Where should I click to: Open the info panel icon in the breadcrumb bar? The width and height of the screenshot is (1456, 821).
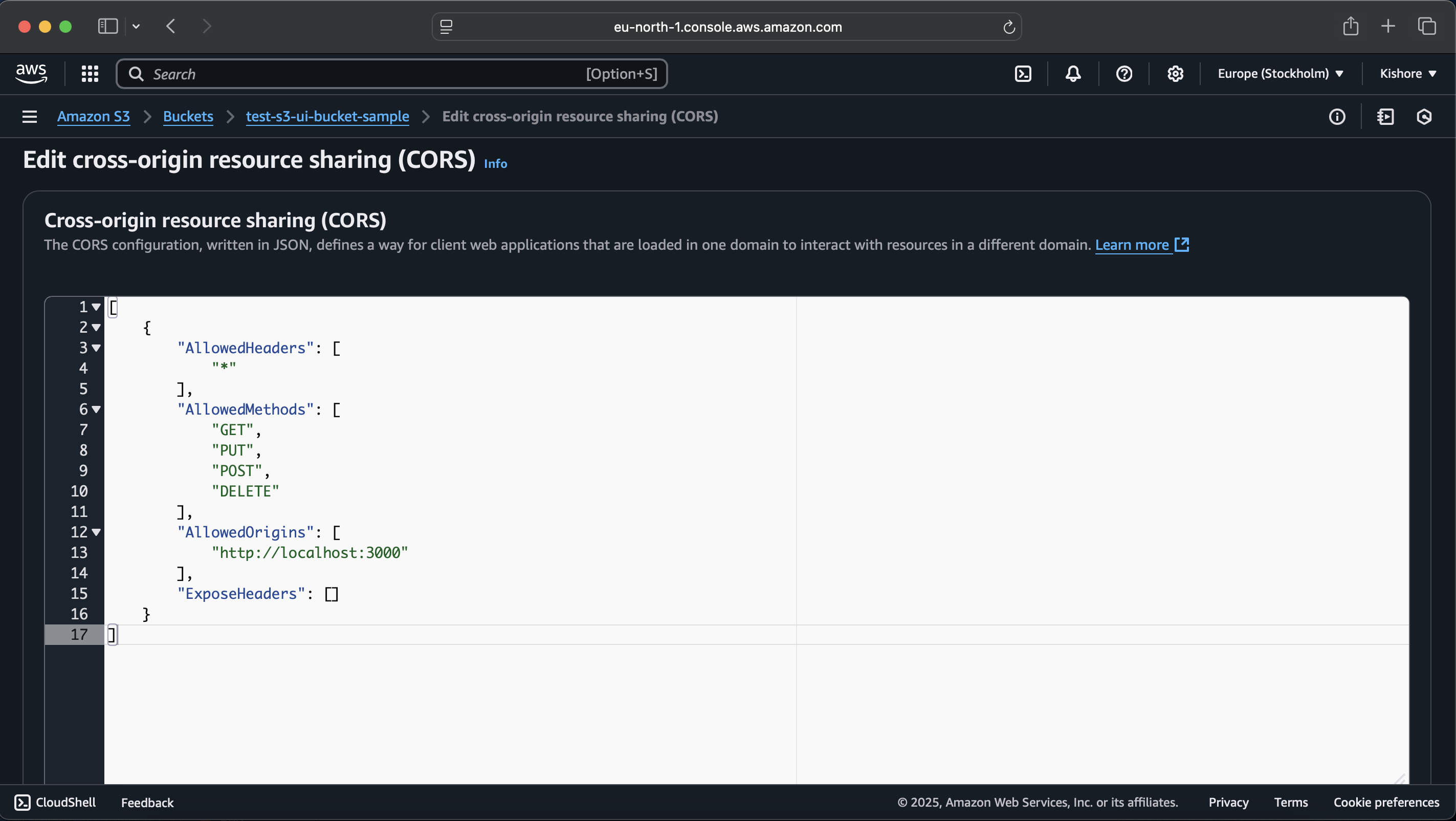(x=1337, y=117)
